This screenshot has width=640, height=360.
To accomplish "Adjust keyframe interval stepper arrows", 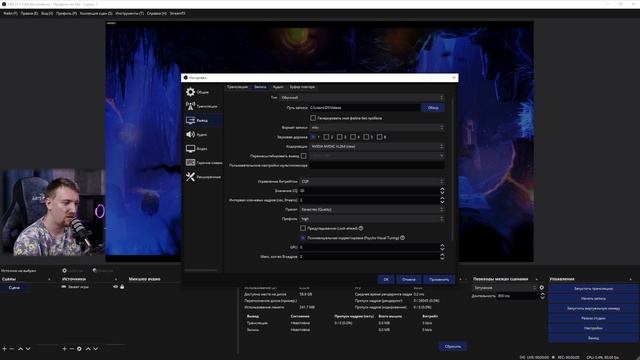I will tap(442, 200).
